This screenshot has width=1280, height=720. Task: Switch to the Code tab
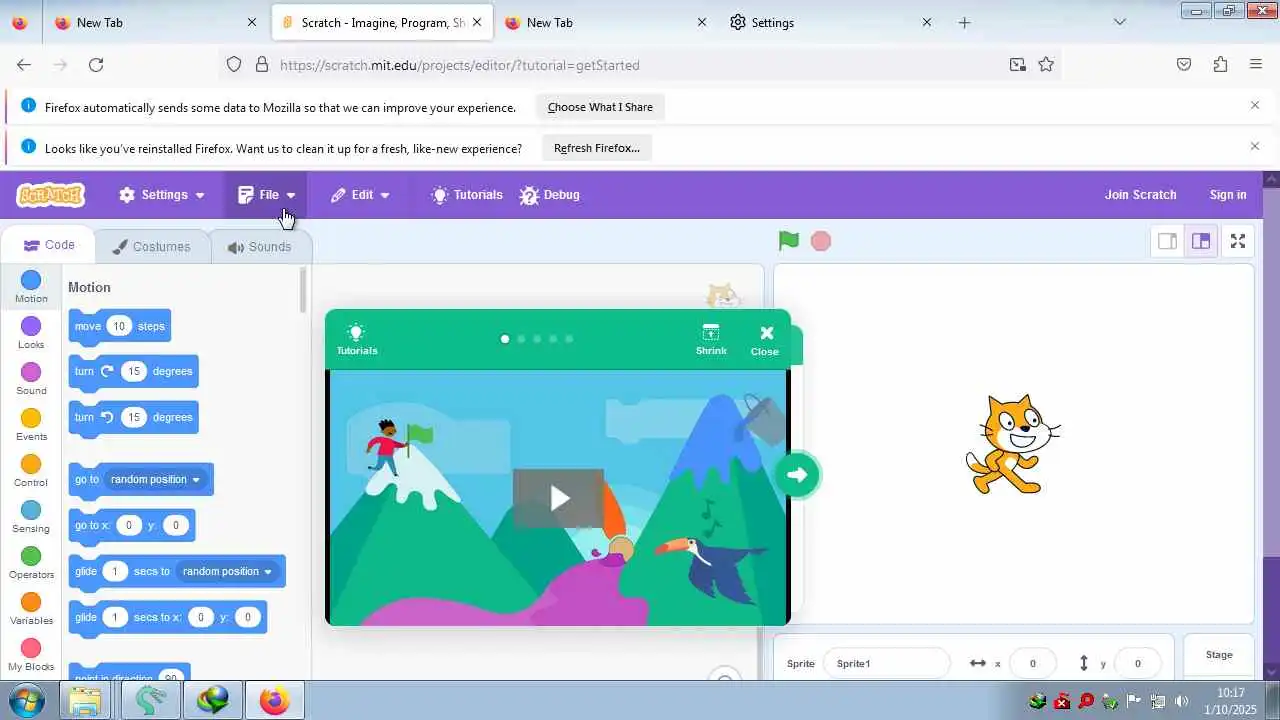click(x=49, y=245)
